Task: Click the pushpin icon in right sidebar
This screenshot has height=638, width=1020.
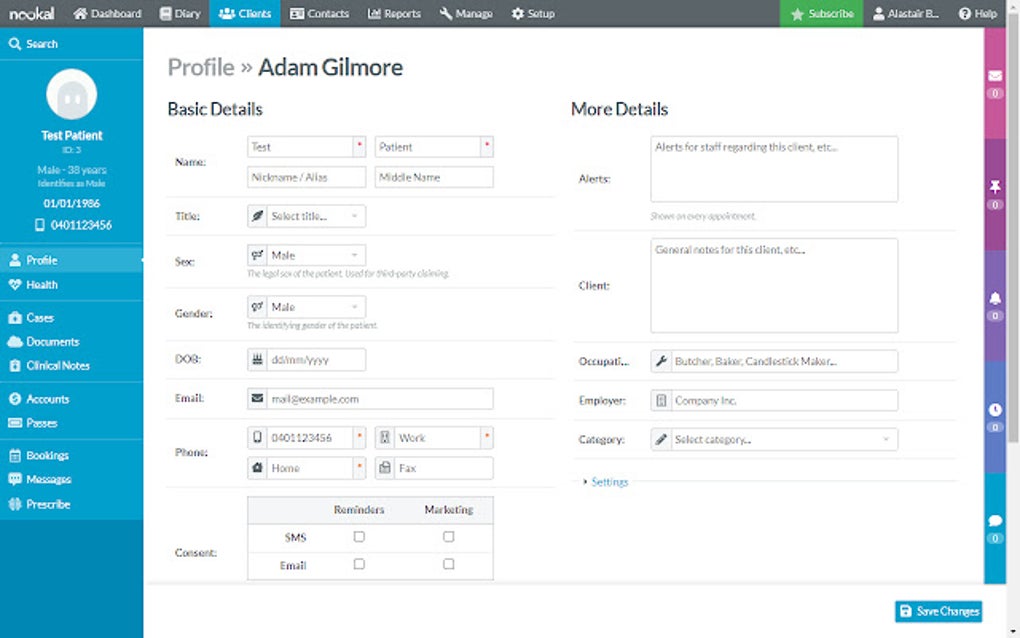Action: tap(995, 187)
